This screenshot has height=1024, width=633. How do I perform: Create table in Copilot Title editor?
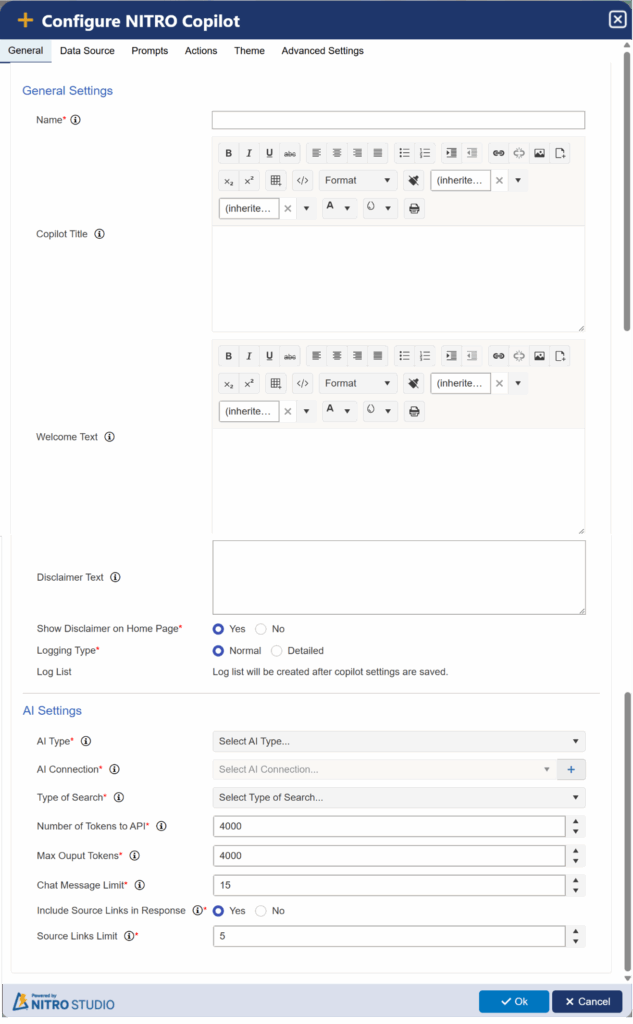click(x=276, y=181)
